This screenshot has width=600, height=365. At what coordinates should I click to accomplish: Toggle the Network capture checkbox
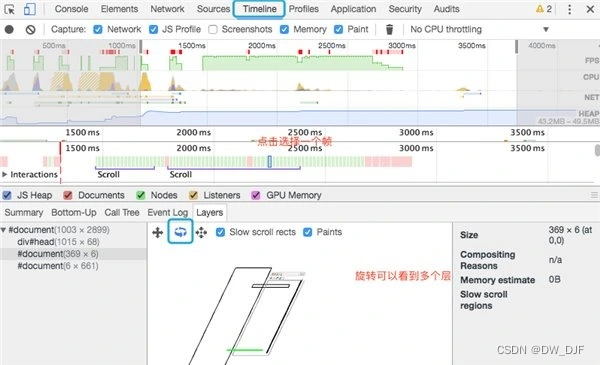tap(98, 29)
